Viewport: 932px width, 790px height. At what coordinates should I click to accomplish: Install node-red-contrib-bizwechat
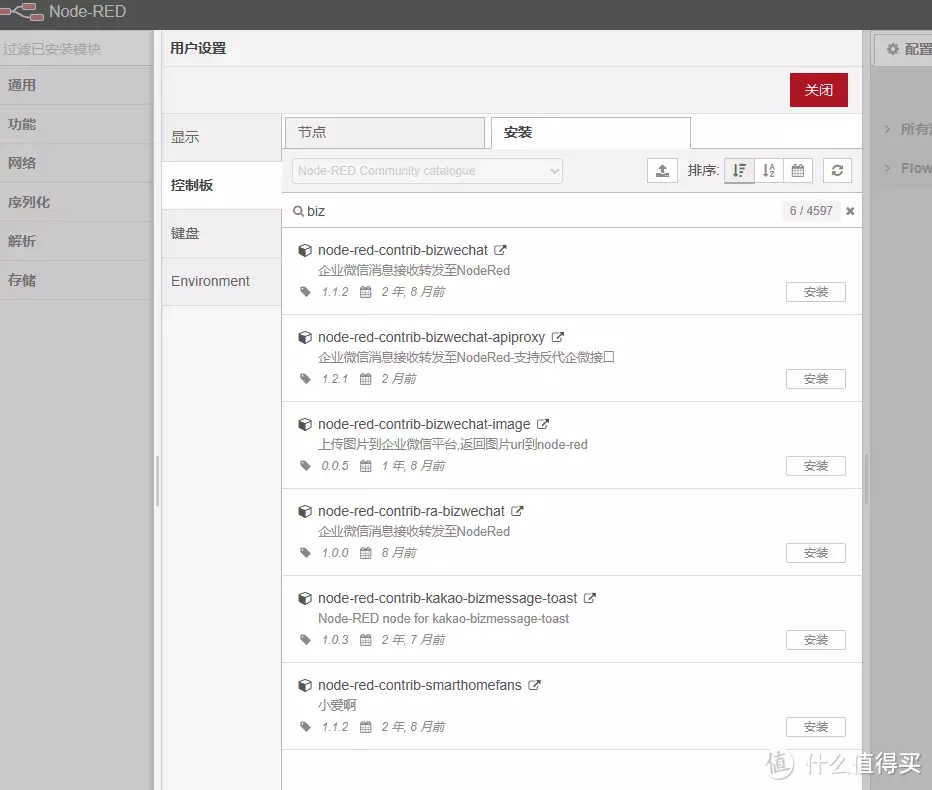pos(816,292)
